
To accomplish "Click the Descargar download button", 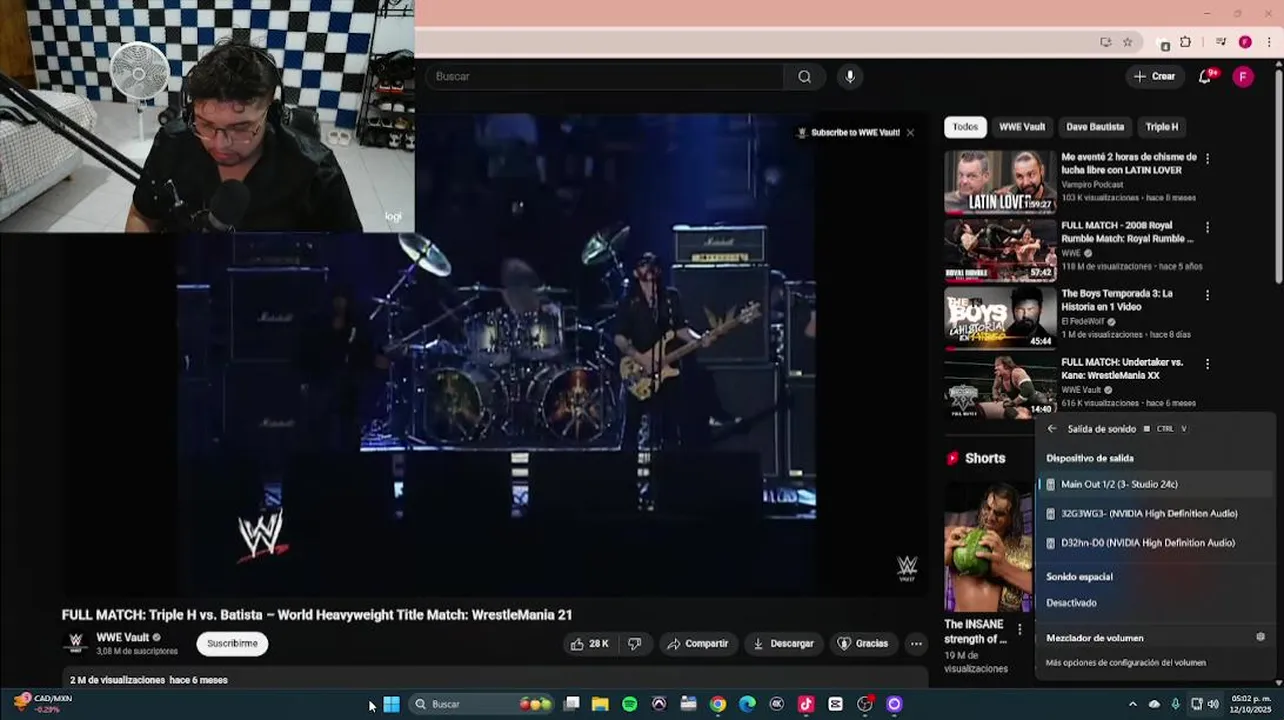I will tap(783, 644).
